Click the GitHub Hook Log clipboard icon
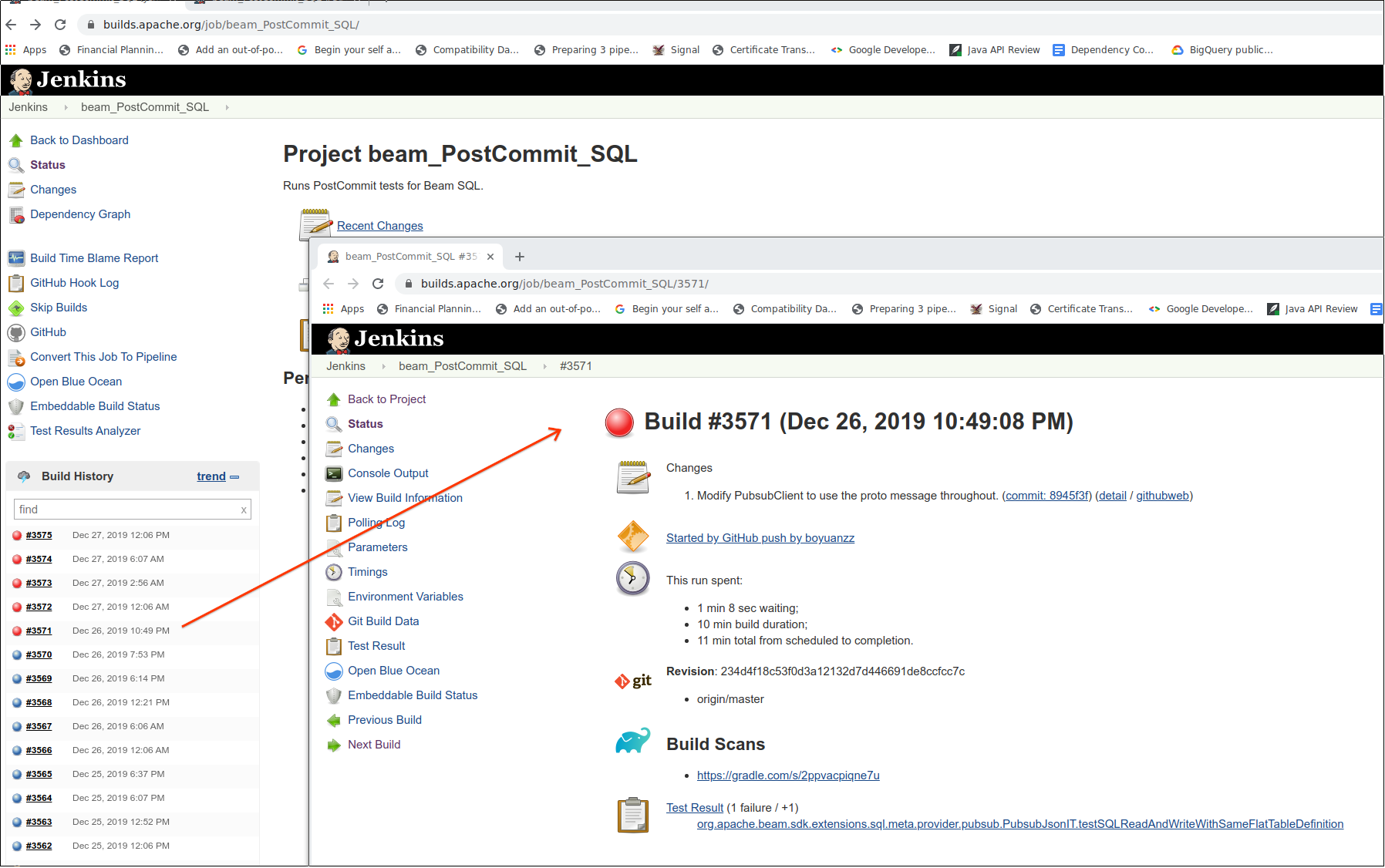Image resolution: width=1385 pixels, height=868 pixels. [16, 283]
